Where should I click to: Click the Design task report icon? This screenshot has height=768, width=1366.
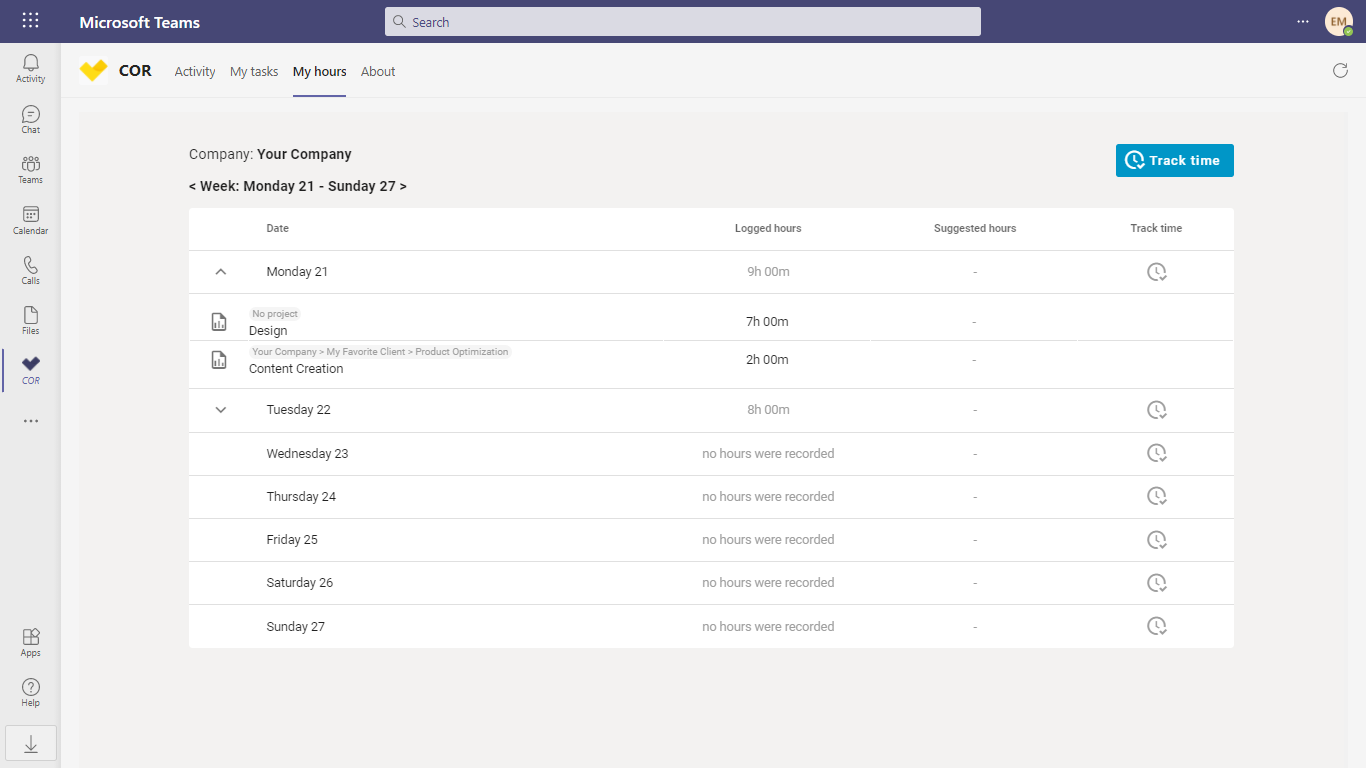click(219, 322)
